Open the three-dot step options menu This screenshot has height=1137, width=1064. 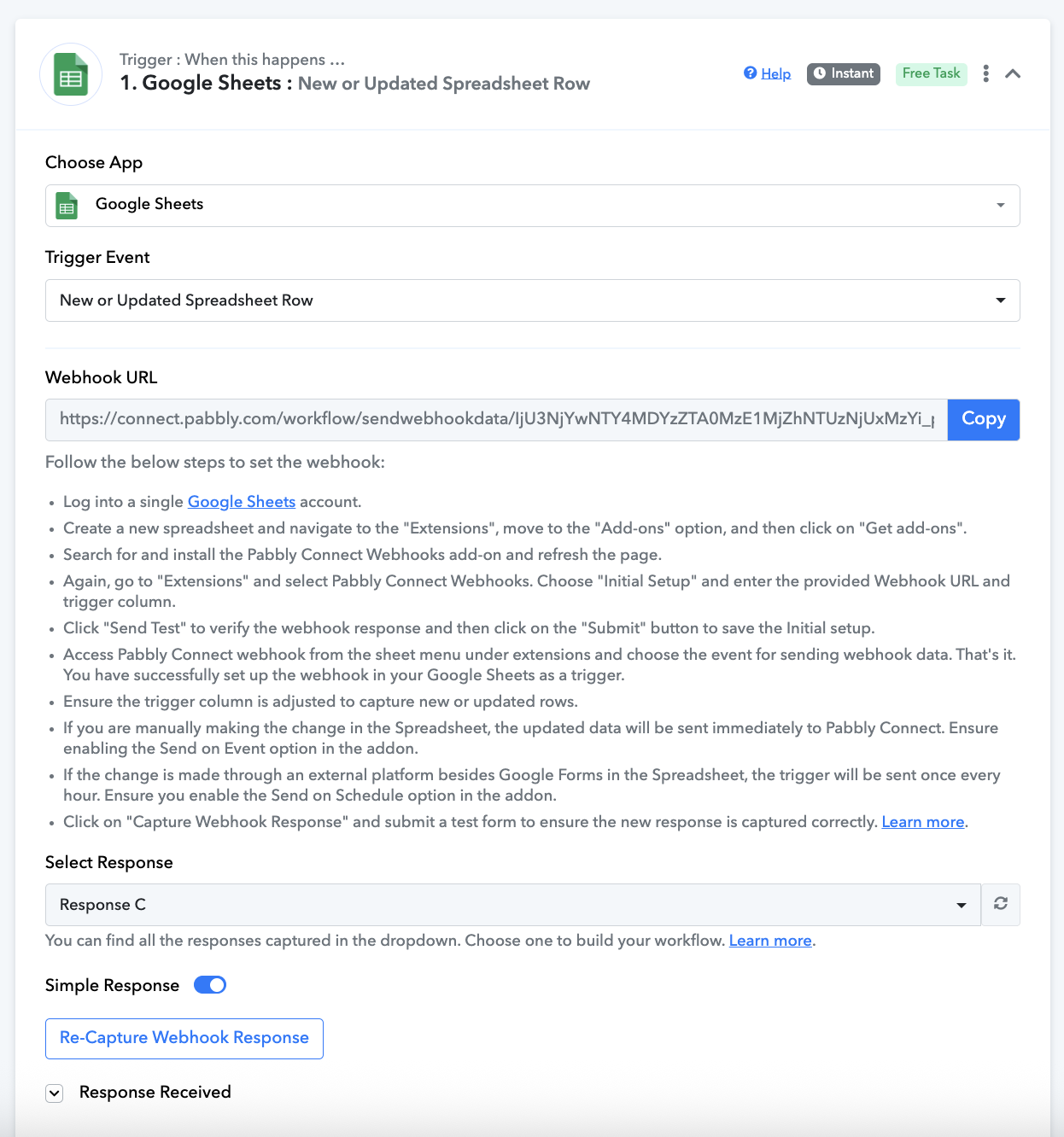pos(985,73)
